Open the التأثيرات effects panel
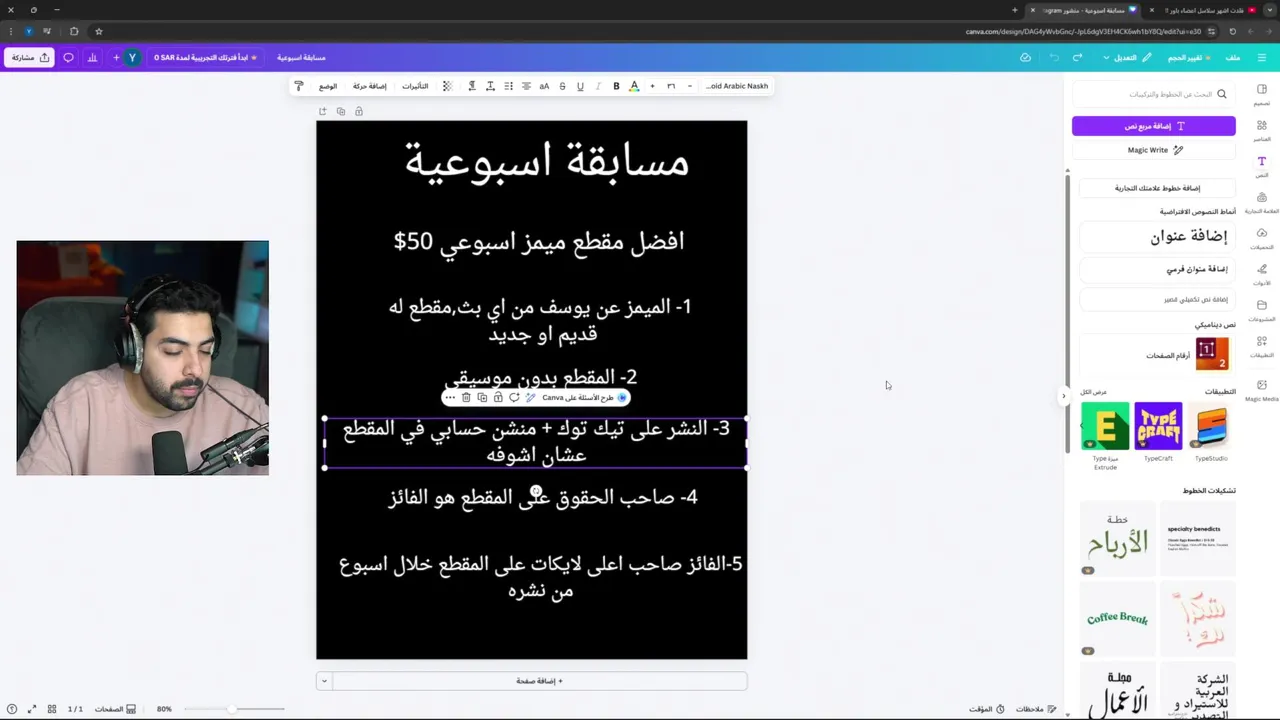 (415, 86)
